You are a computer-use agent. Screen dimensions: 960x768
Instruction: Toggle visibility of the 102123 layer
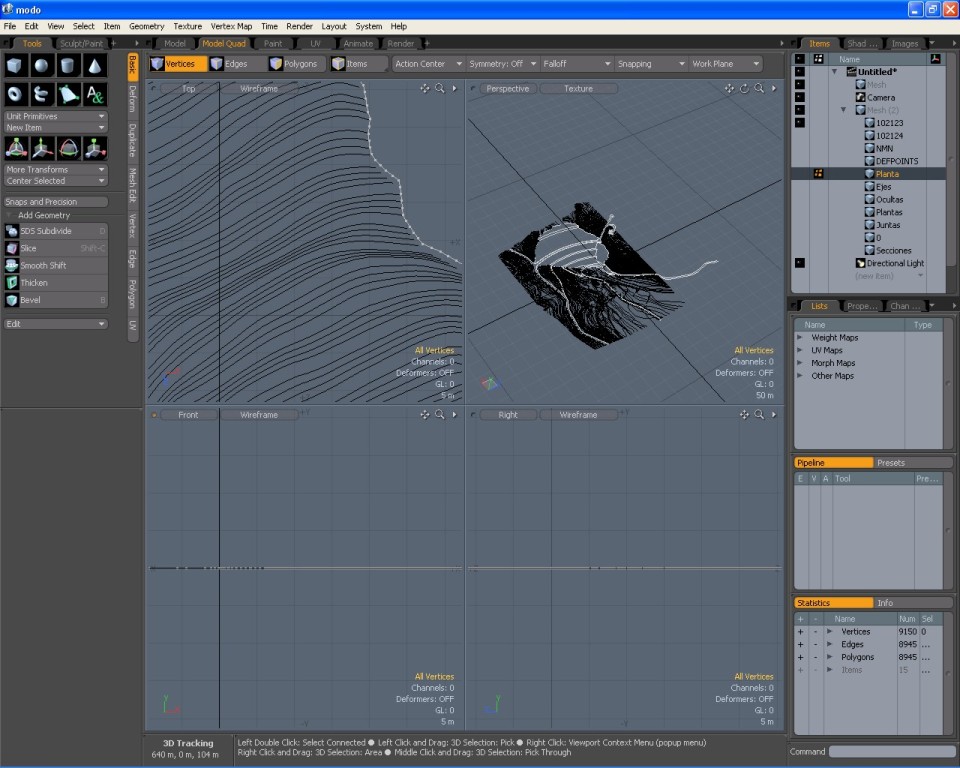pos(799,123)
